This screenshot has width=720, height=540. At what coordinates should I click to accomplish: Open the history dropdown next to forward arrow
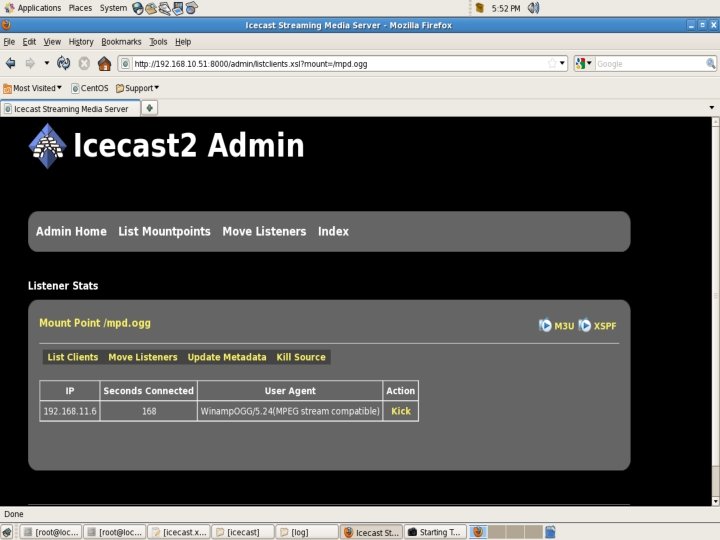[x=46, y=63]
